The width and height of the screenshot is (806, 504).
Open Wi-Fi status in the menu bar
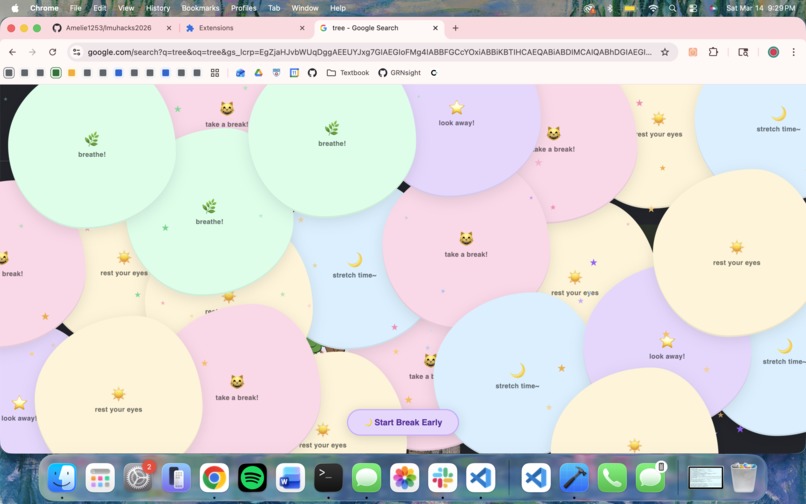[653, 8]
